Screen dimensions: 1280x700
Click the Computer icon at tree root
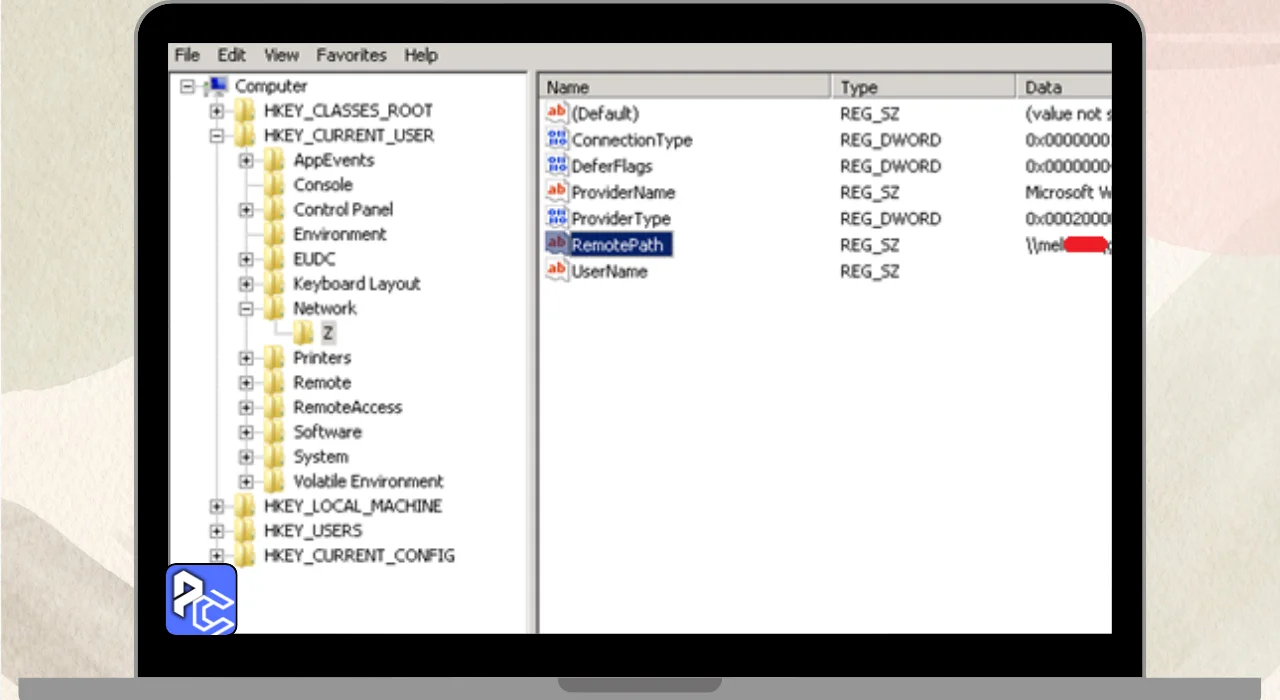point(216,87)
